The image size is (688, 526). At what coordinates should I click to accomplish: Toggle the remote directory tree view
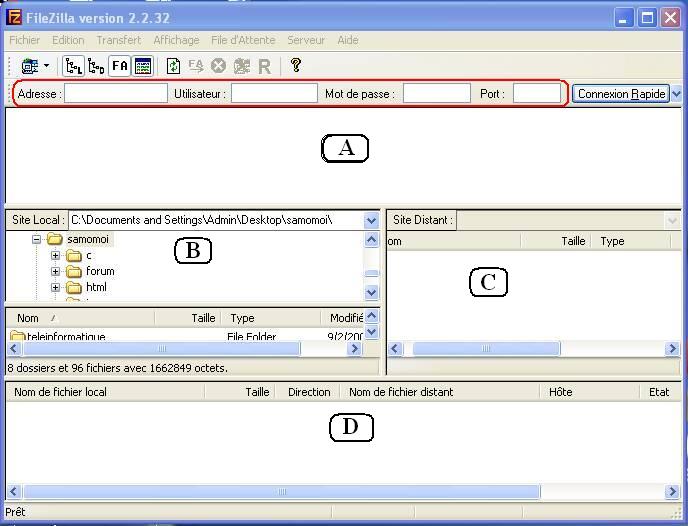pyautogui.click(x=96, y=66)
